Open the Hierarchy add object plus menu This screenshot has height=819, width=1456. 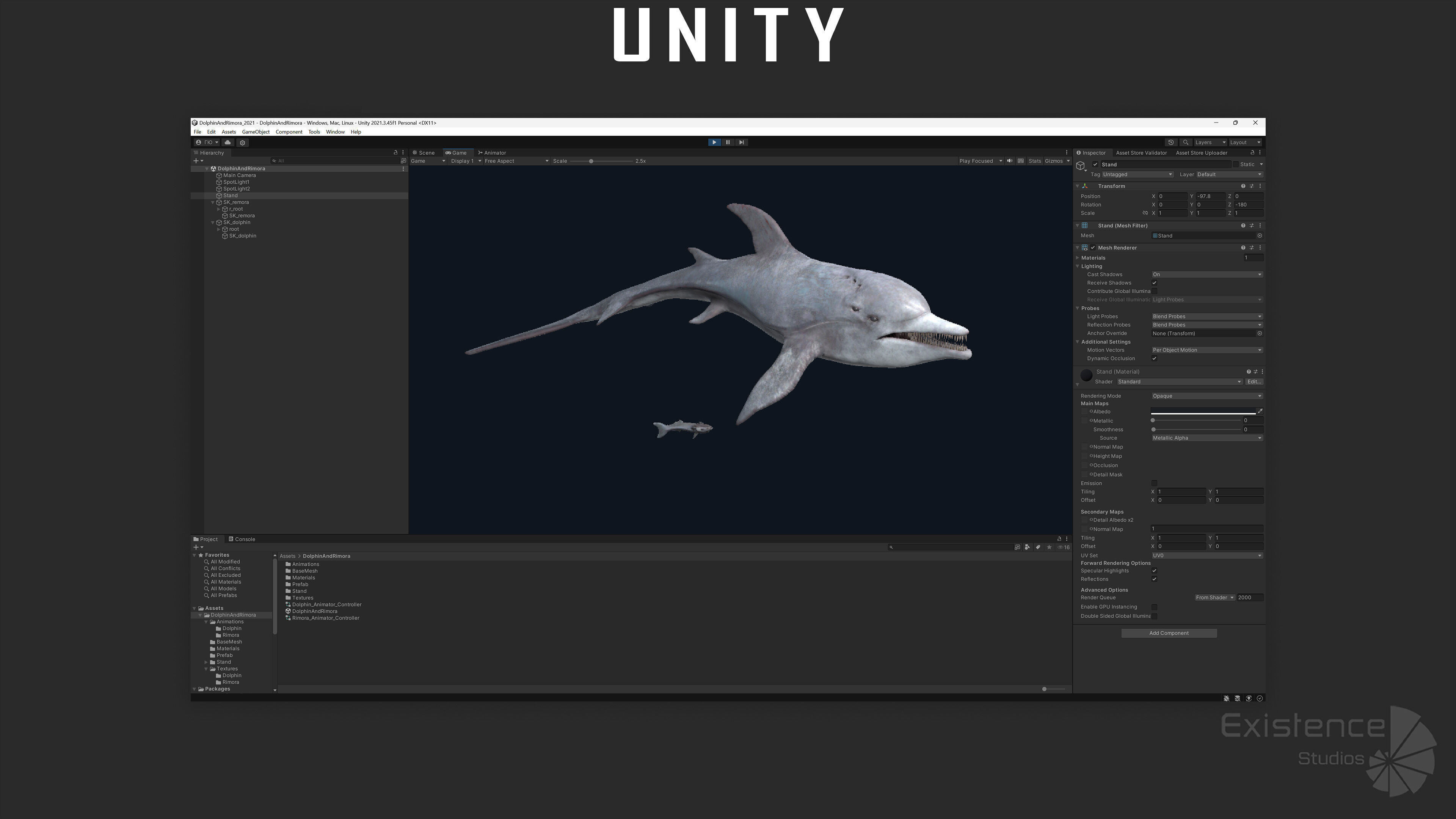coord(198,161)
